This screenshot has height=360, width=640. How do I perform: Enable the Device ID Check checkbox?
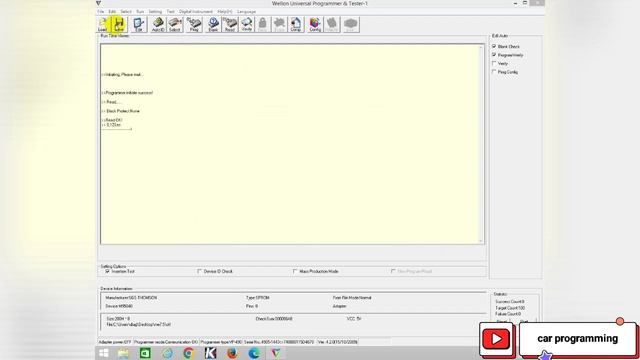(200, 271)
